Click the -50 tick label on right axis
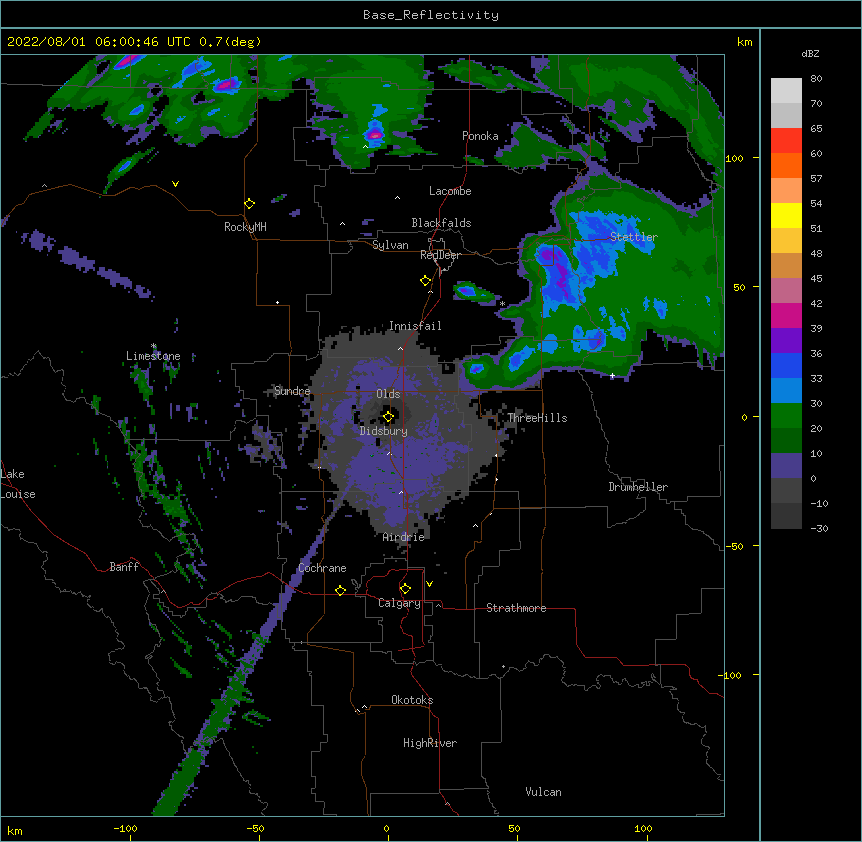 pyautogui.click(x=734, y=546)
